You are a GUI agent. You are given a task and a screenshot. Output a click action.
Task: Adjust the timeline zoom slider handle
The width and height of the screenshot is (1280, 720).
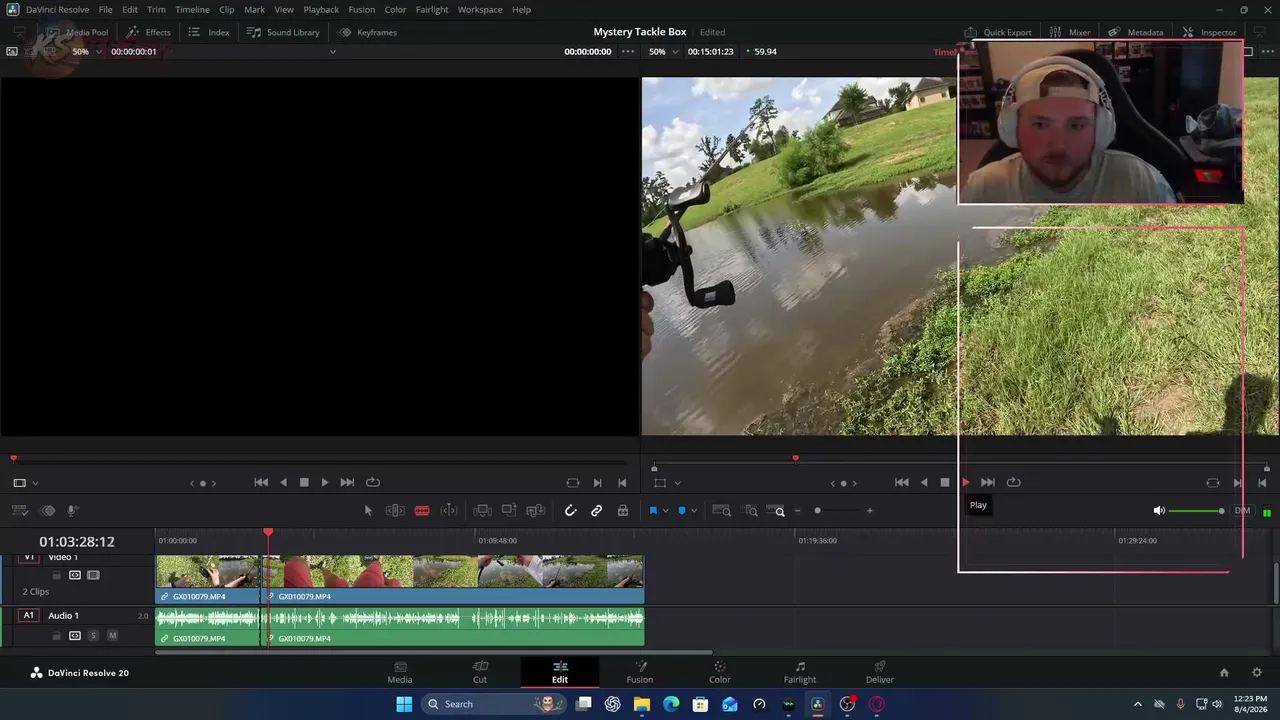pyautogui.click(x=817, y=511)
